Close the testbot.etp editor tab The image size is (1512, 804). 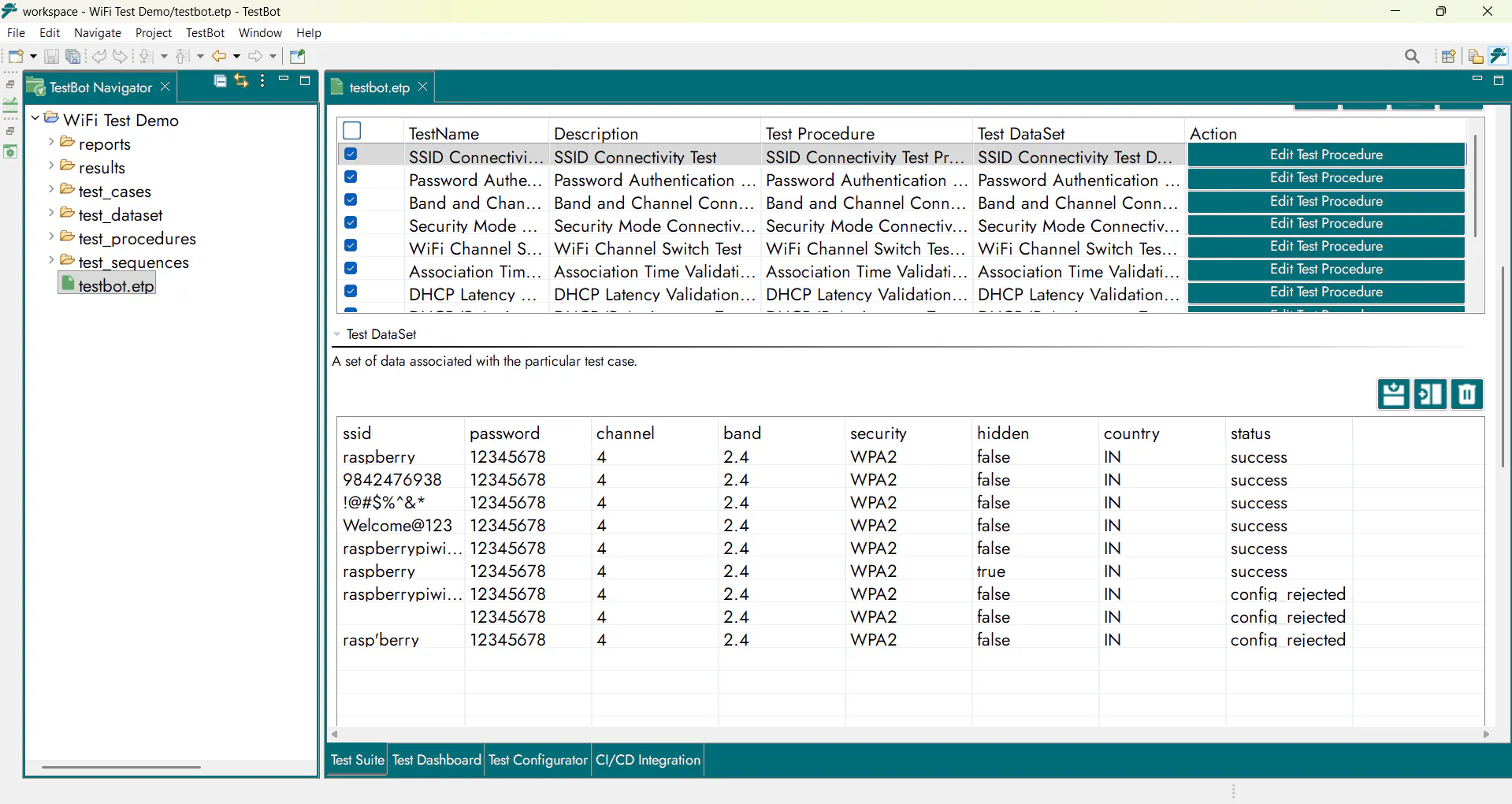pyautogui.click(x=422, y=87)
